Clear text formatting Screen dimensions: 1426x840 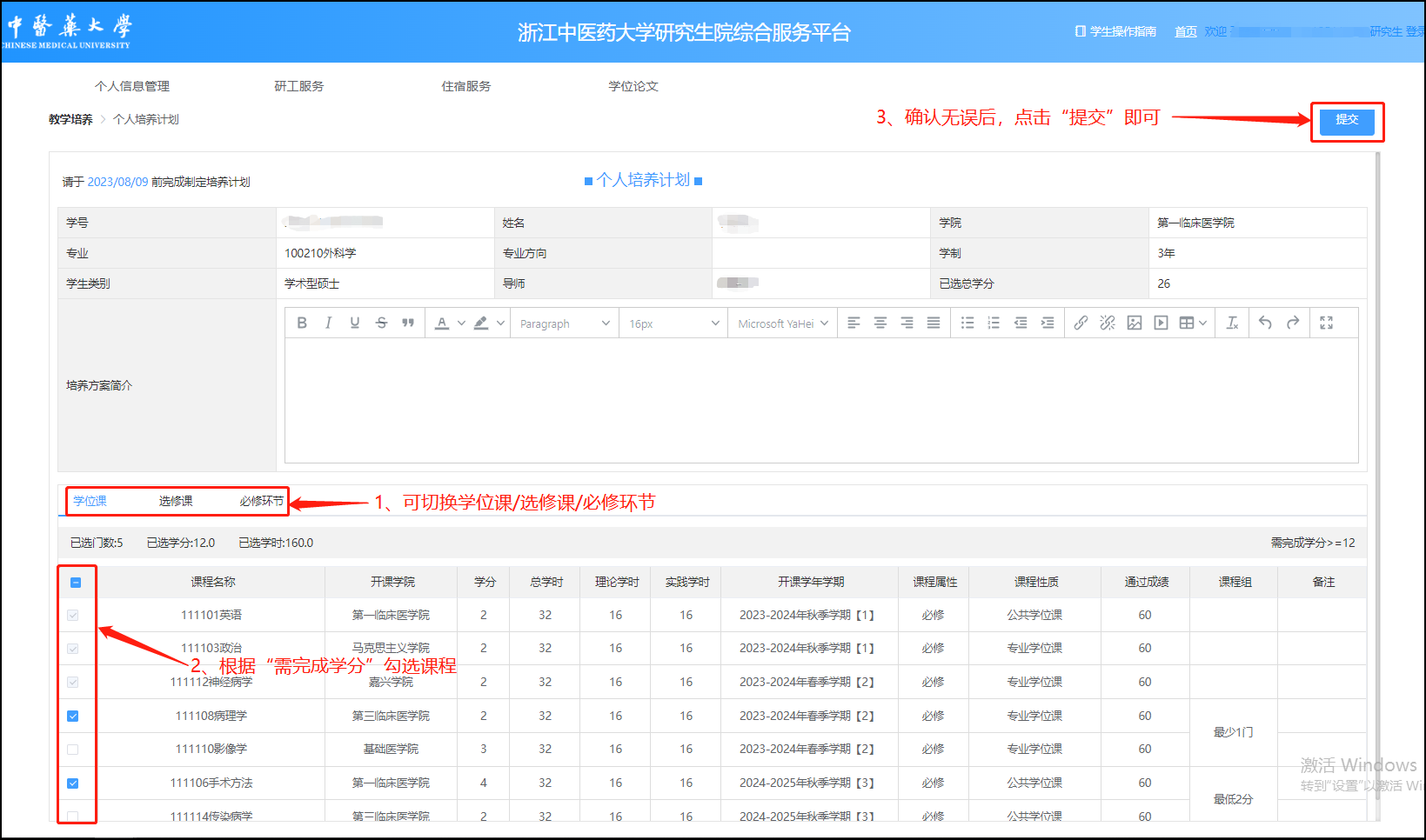click(x=1232, y=323)
